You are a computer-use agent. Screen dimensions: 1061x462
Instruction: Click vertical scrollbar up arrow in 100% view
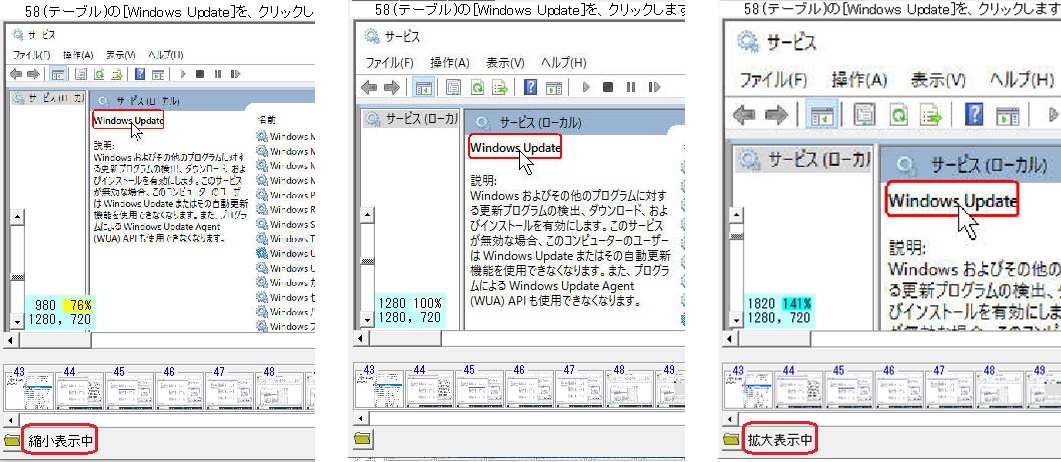[x=366, y=215]
